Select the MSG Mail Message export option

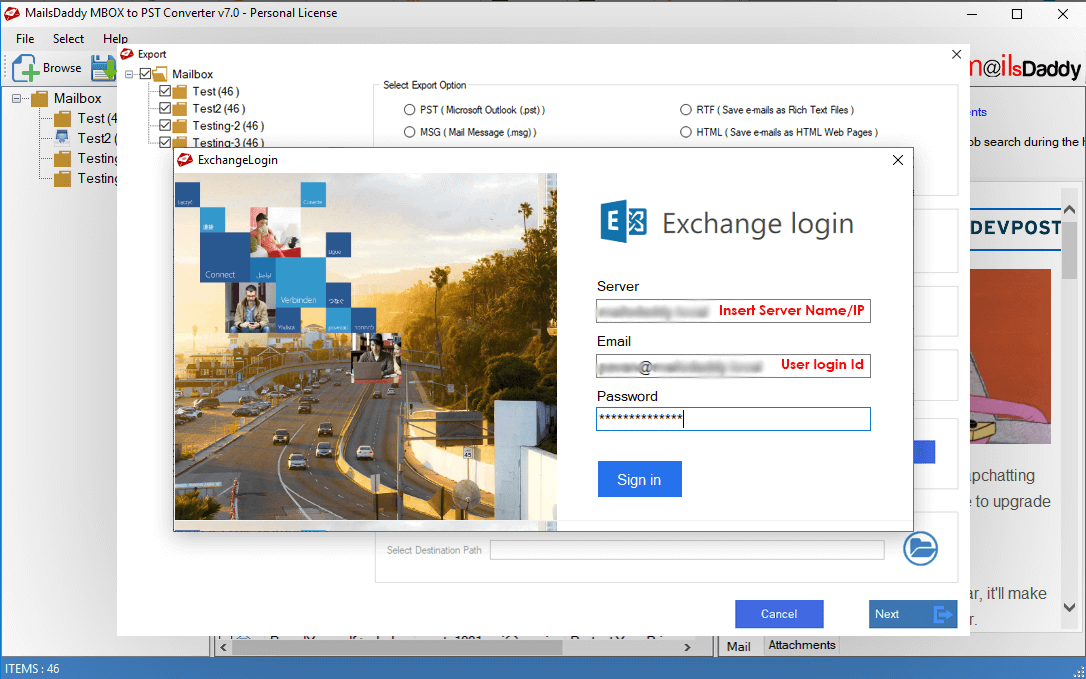click(x=409, y=132)
